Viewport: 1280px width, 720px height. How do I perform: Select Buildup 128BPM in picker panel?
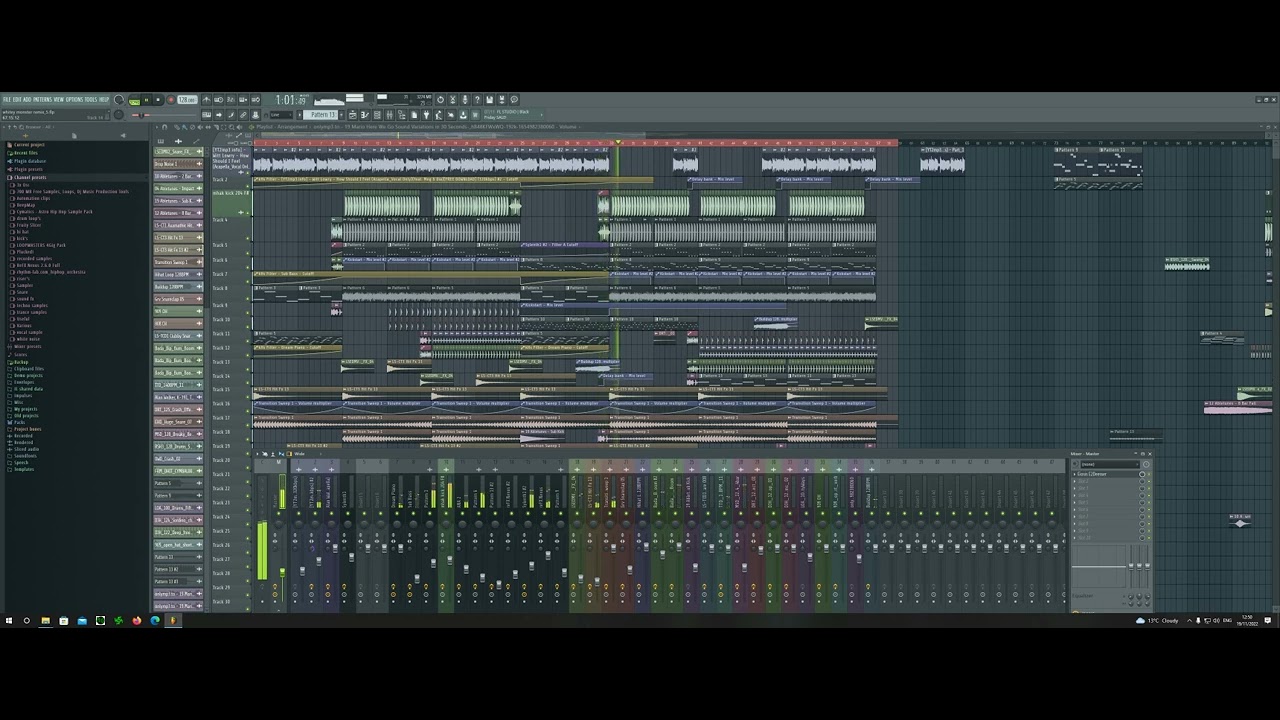[178, 287]
